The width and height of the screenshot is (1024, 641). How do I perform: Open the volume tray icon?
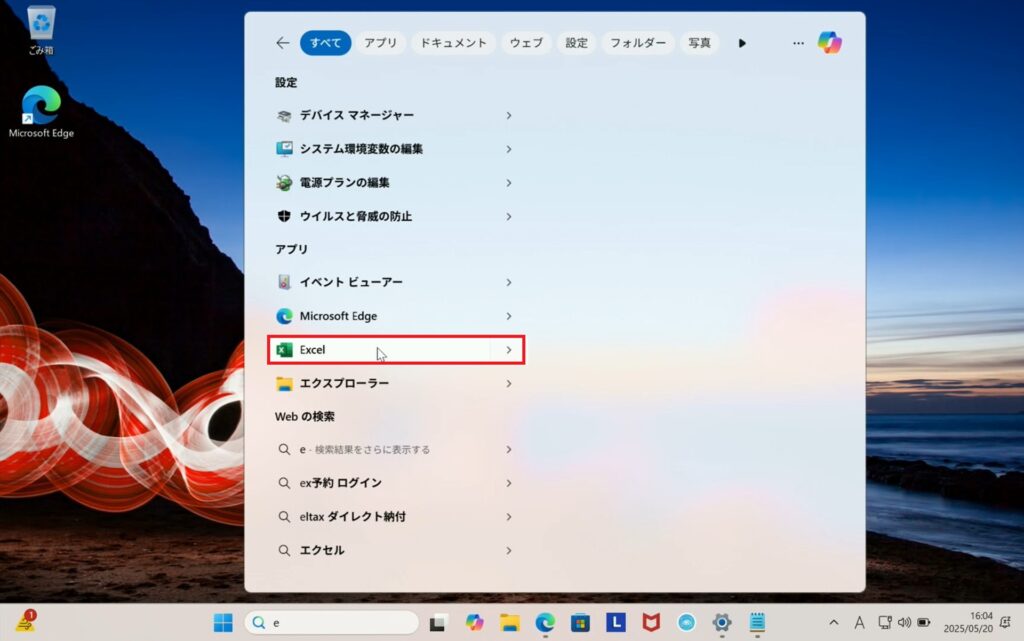pos(904,623)
